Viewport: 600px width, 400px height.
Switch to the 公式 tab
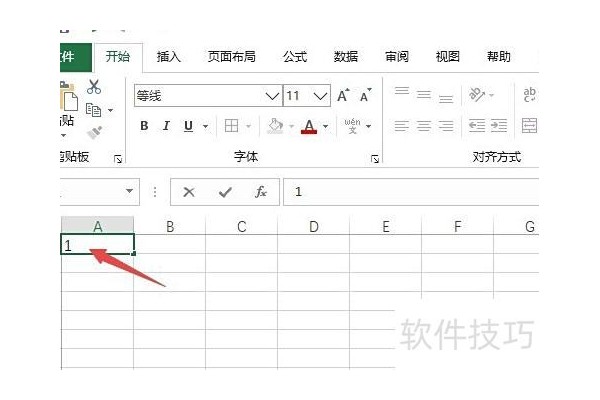pyautogui.click(x=295, y=57)
